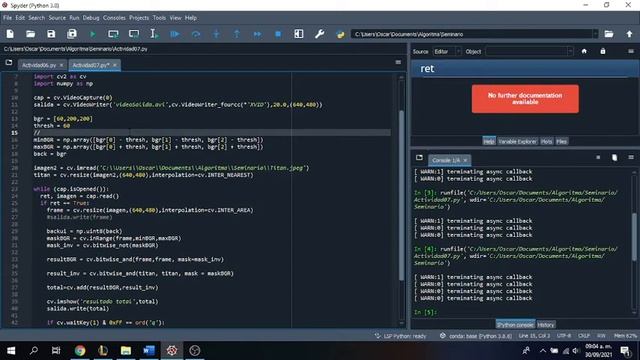This screenshot has height=360, width=640.
Task: Stop debugging with the square icon
Action: [x=278, y=34]
